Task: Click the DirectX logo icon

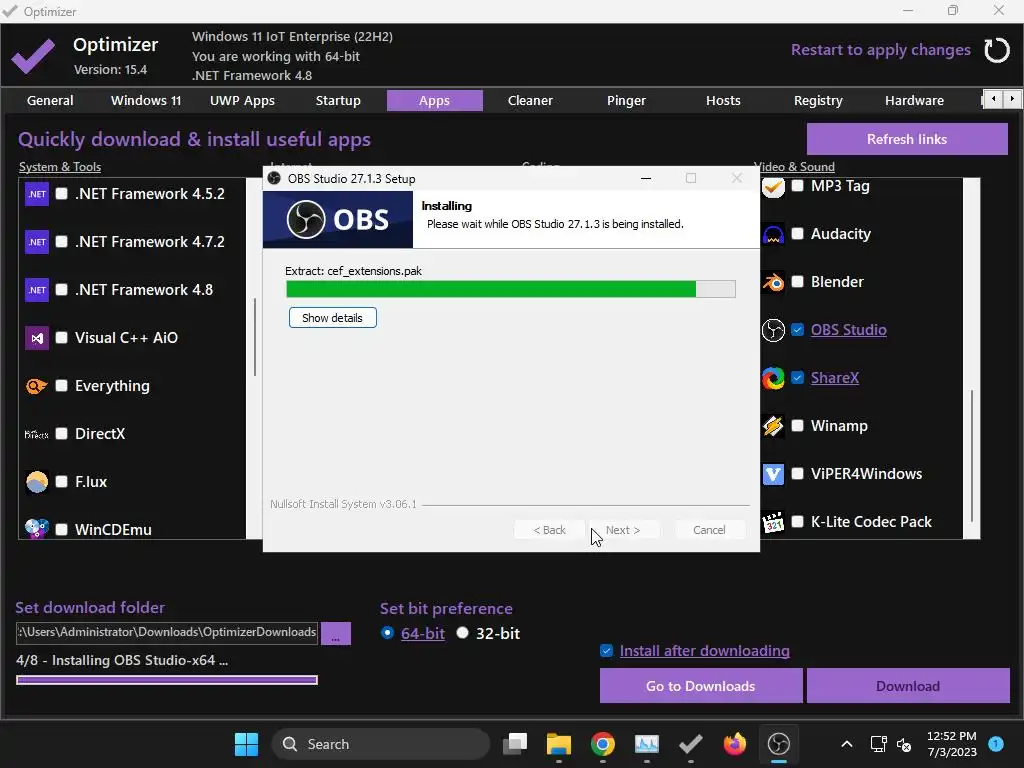Action: (x=37, y=434)
